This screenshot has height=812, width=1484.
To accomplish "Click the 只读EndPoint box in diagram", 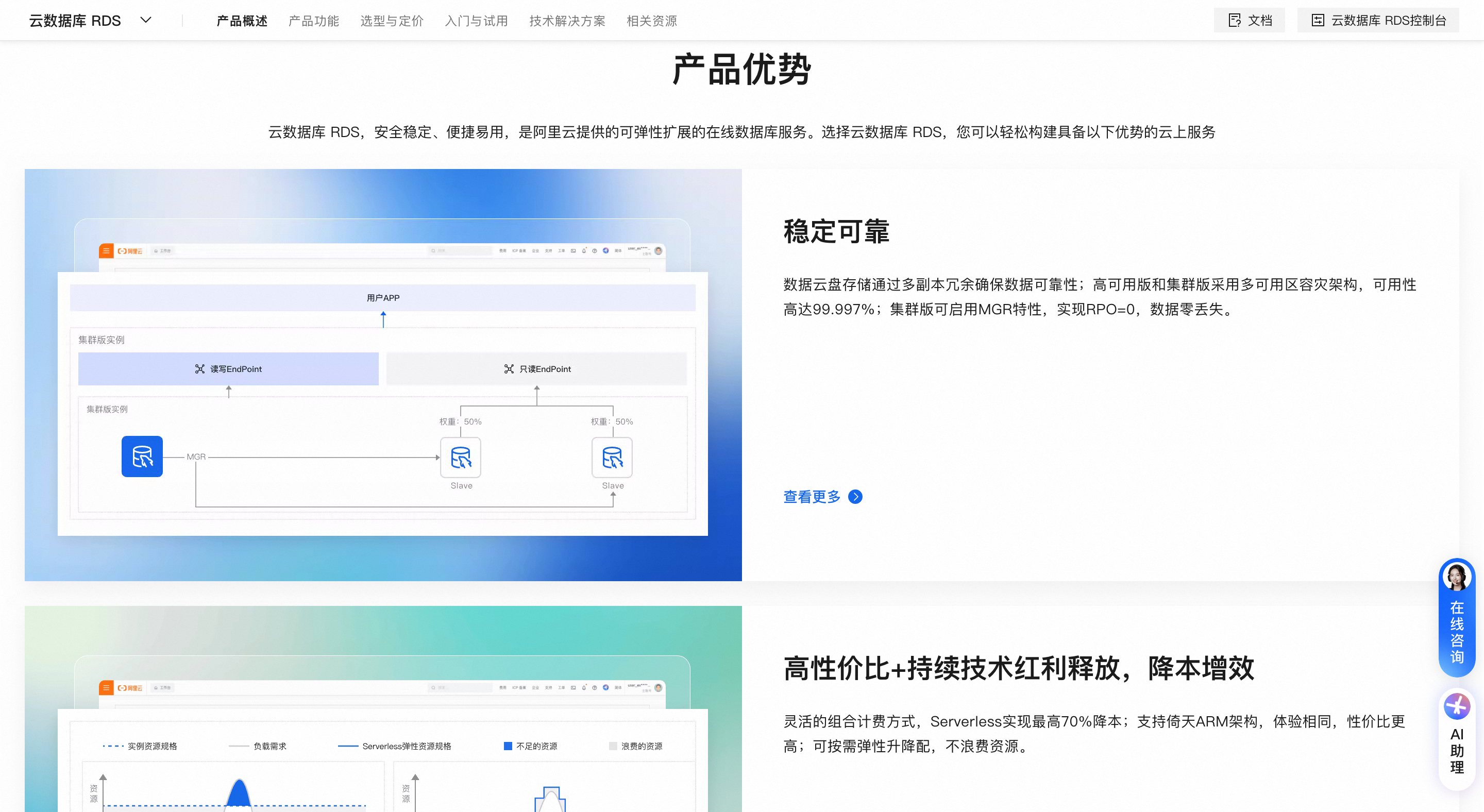I will pos(536,368).
